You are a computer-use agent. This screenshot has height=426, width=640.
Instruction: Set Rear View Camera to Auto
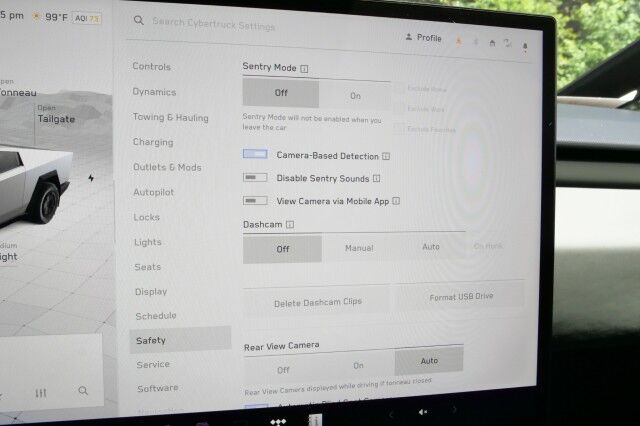(x=429, y=361)
